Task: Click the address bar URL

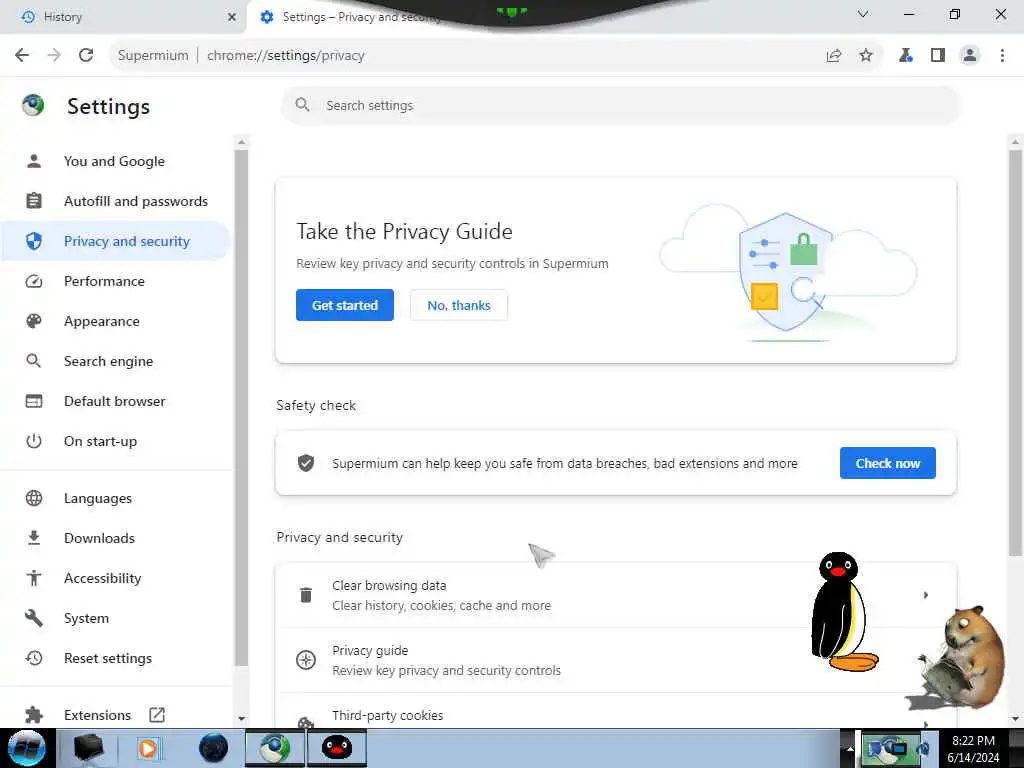Action: point(285,56)
